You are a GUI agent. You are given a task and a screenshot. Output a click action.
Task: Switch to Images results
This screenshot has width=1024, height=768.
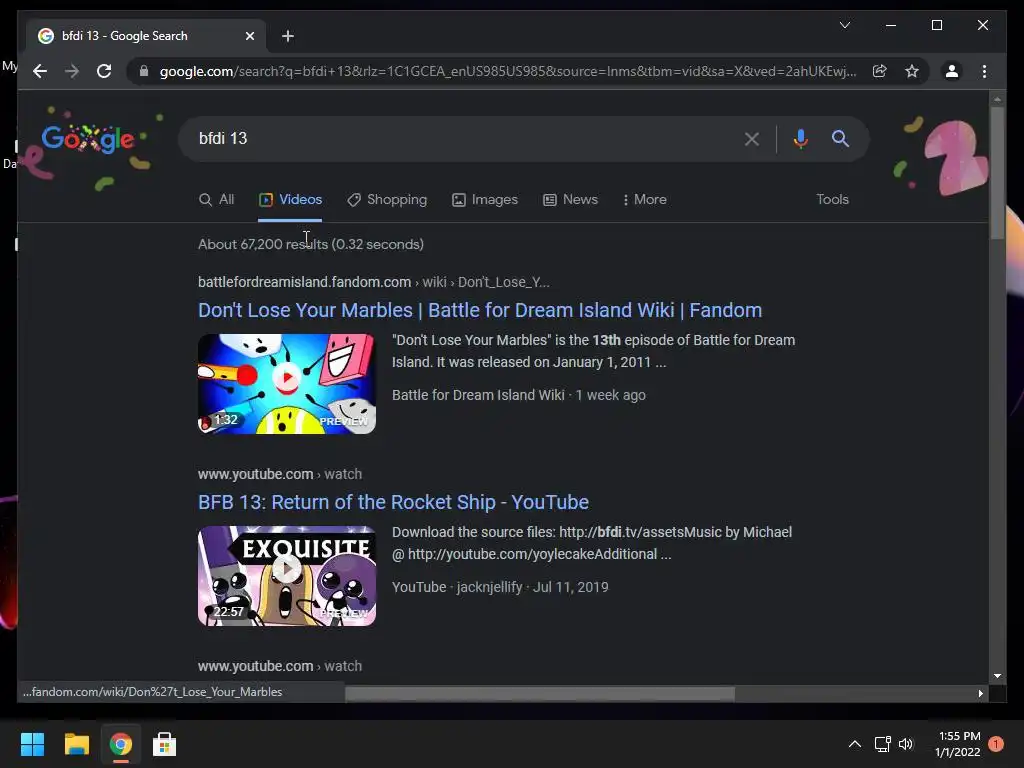485,200
